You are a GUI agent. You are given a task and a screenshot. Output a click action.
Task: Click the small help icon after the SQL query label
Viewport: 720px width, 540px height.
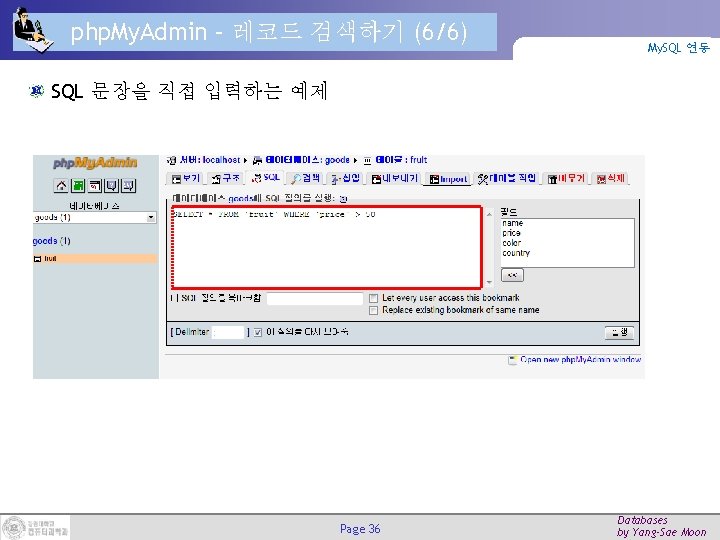click(343, 199)
